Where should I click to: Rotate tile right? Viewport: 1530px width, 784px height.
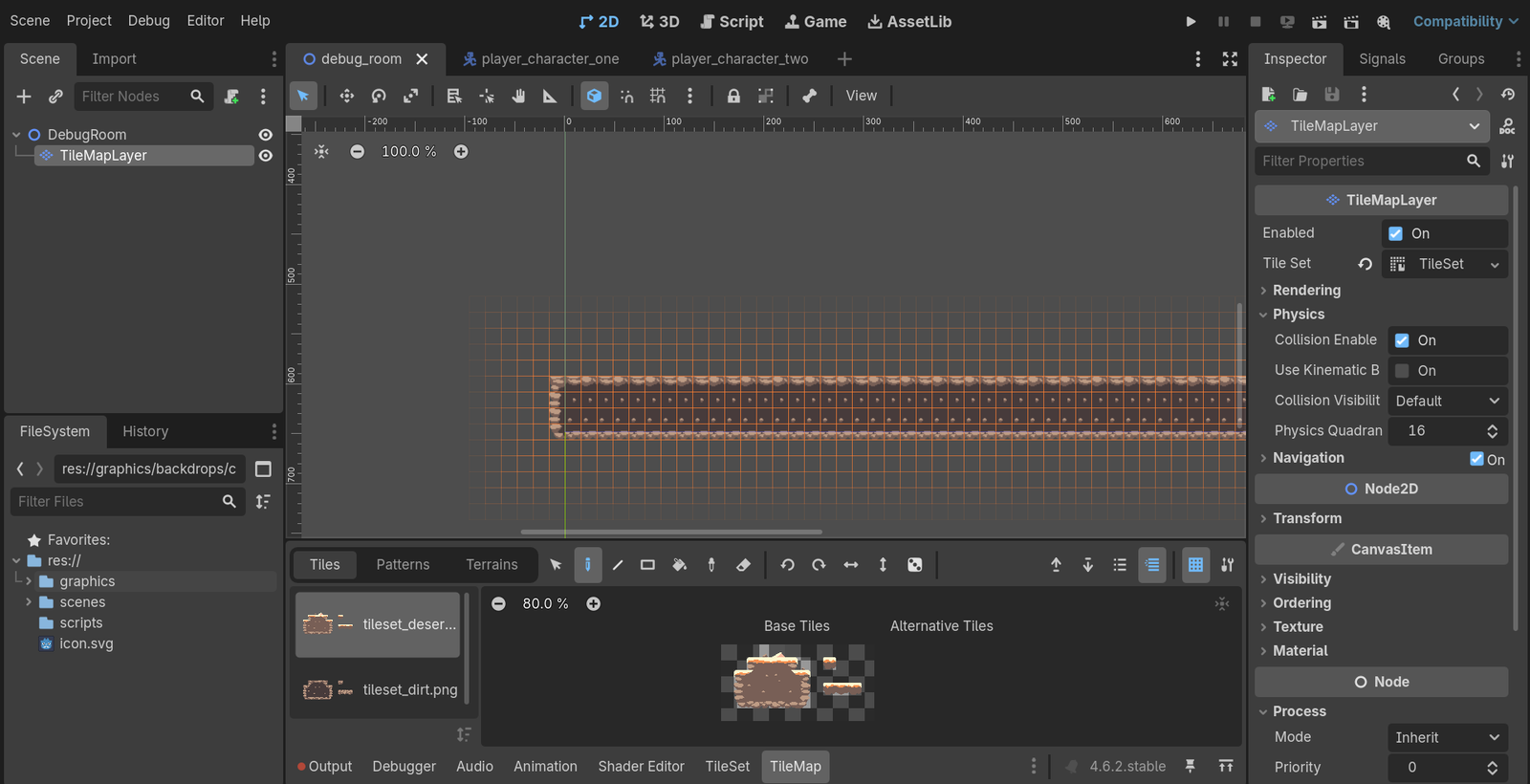819,565
